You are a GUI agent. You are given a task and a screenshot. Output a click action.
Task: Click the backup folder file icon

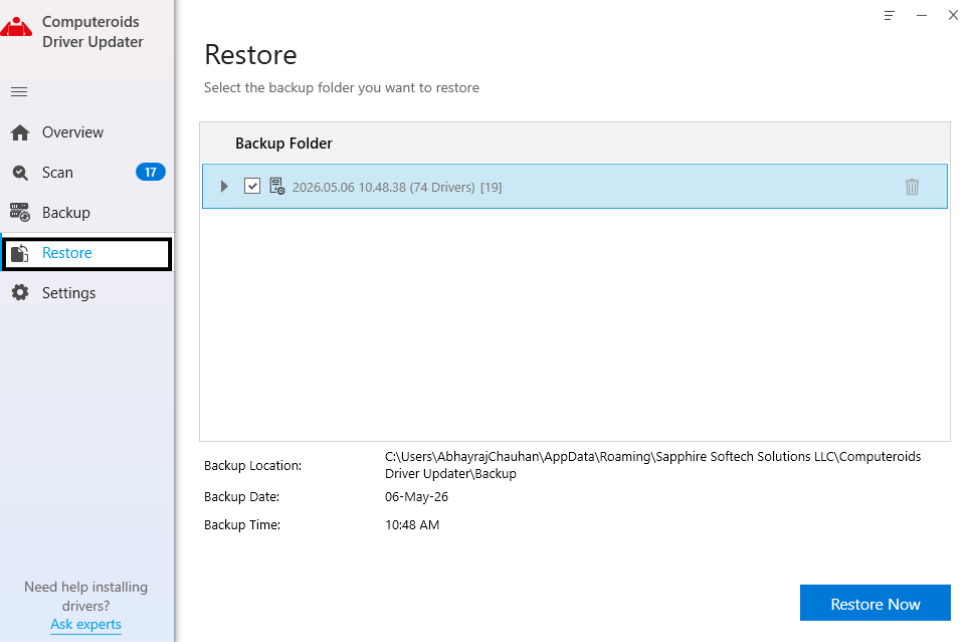pos(277,186)
